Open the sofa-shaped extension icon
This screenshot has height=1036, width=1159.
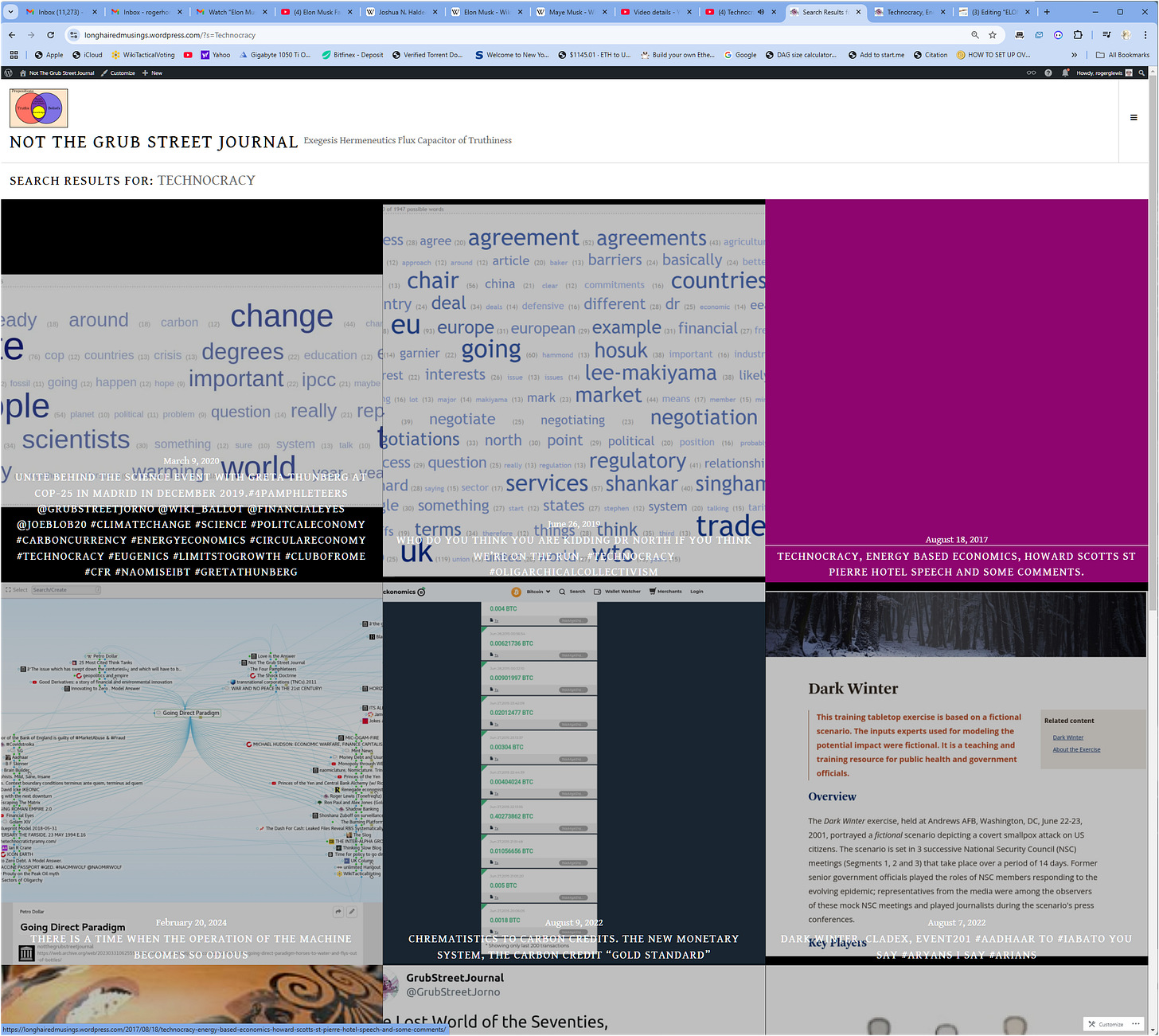point(1020,35)
